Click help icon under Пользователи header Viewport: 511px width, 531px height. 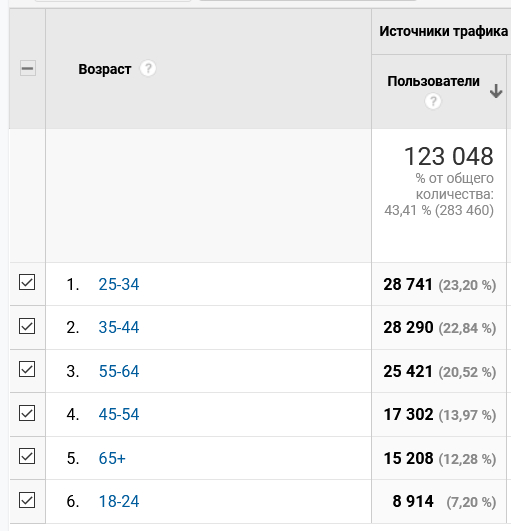[x=433, y=101]
